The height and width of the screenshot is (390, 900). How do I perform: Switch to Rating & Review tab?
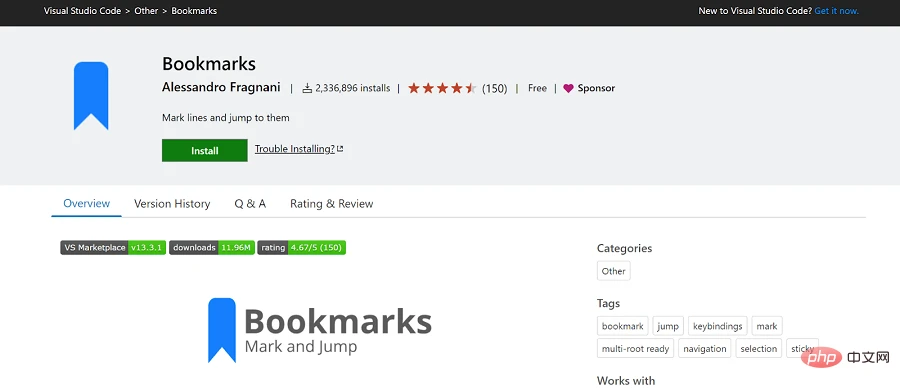(332, 203)
